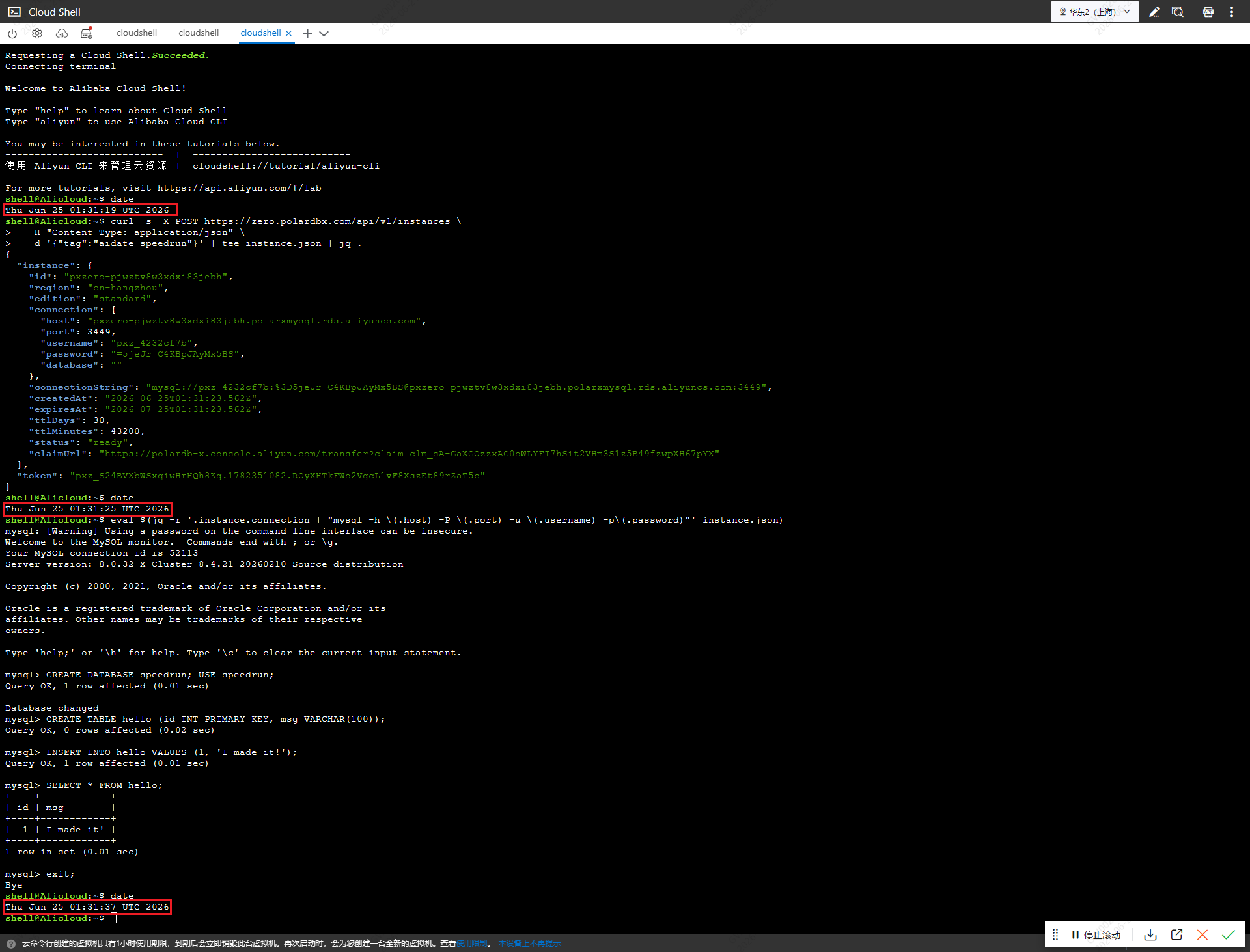Open the terminal settings gear icon

[37, 33]
